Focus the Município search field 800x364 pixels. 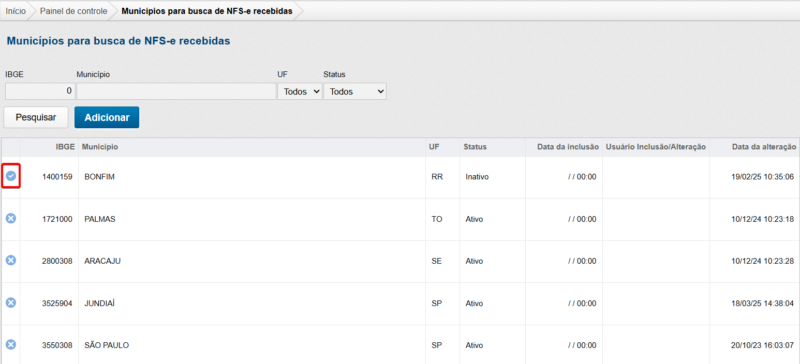point(176,91)
